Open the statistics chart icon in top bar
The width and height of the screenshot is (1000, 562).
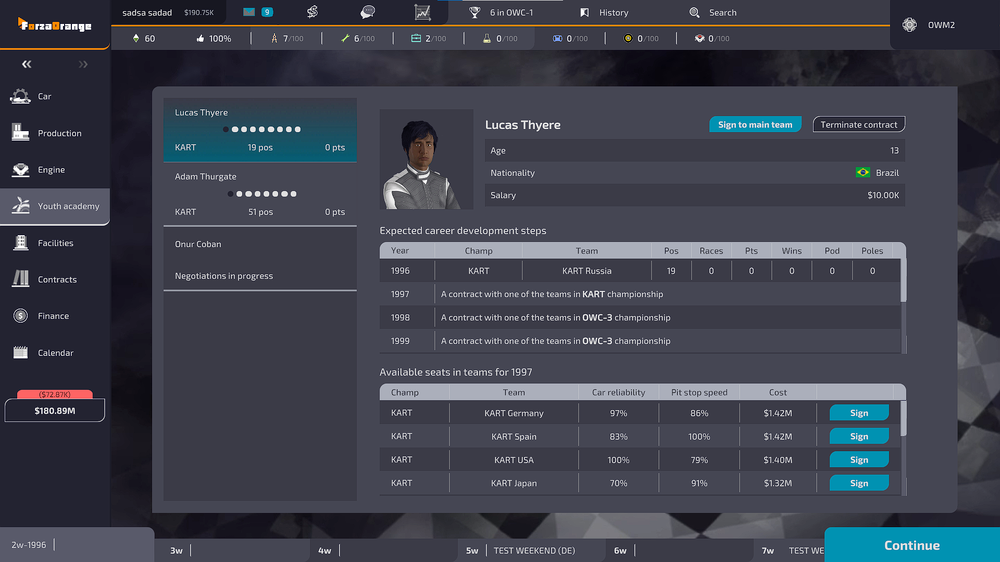(x=422, y=12)
